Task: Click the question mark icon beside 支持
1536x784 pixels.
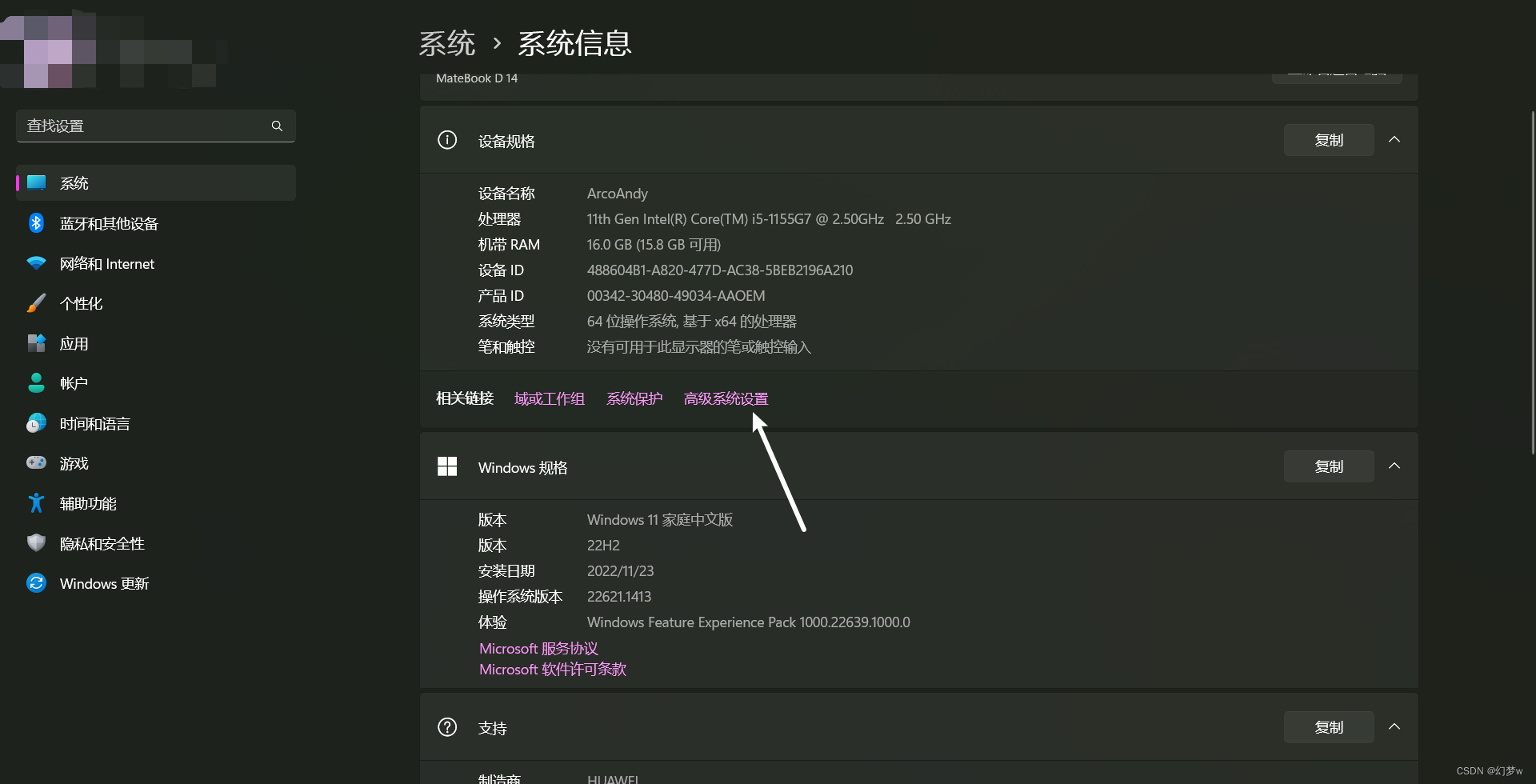Action: (447, 727)
